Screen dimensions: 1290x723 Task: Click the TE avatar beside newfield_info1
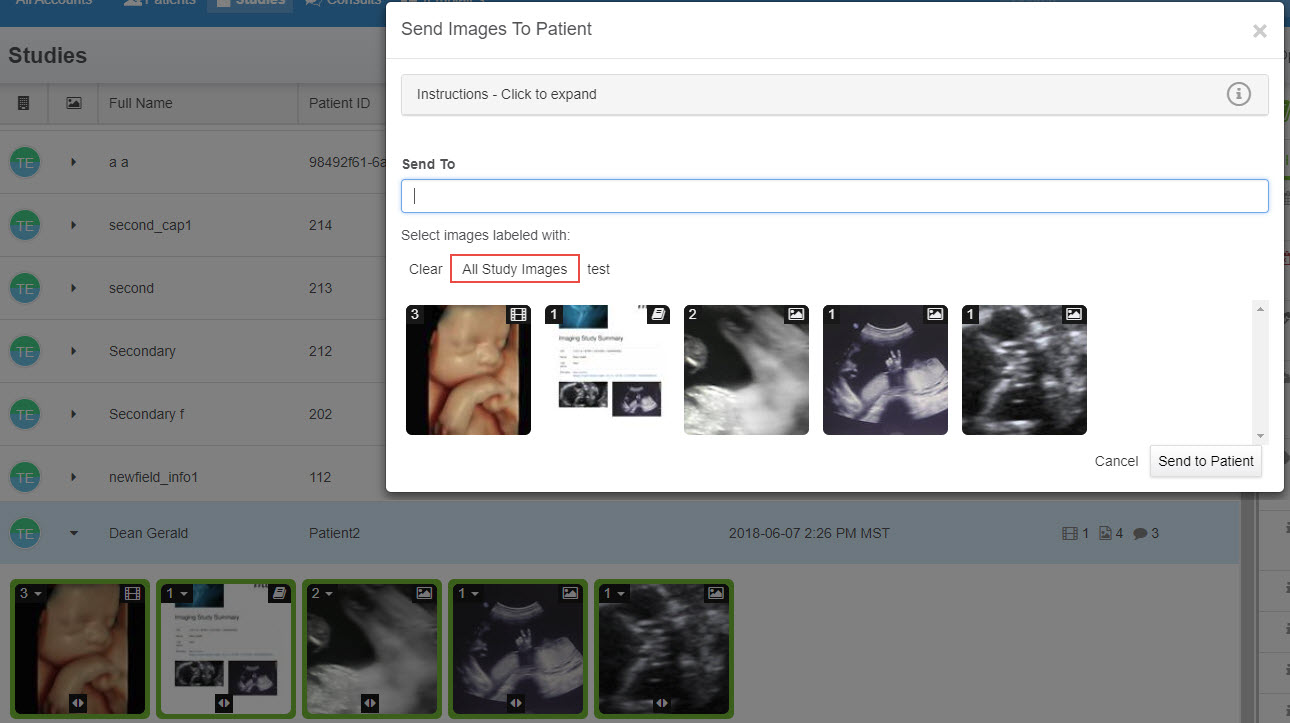pos(25,477)
